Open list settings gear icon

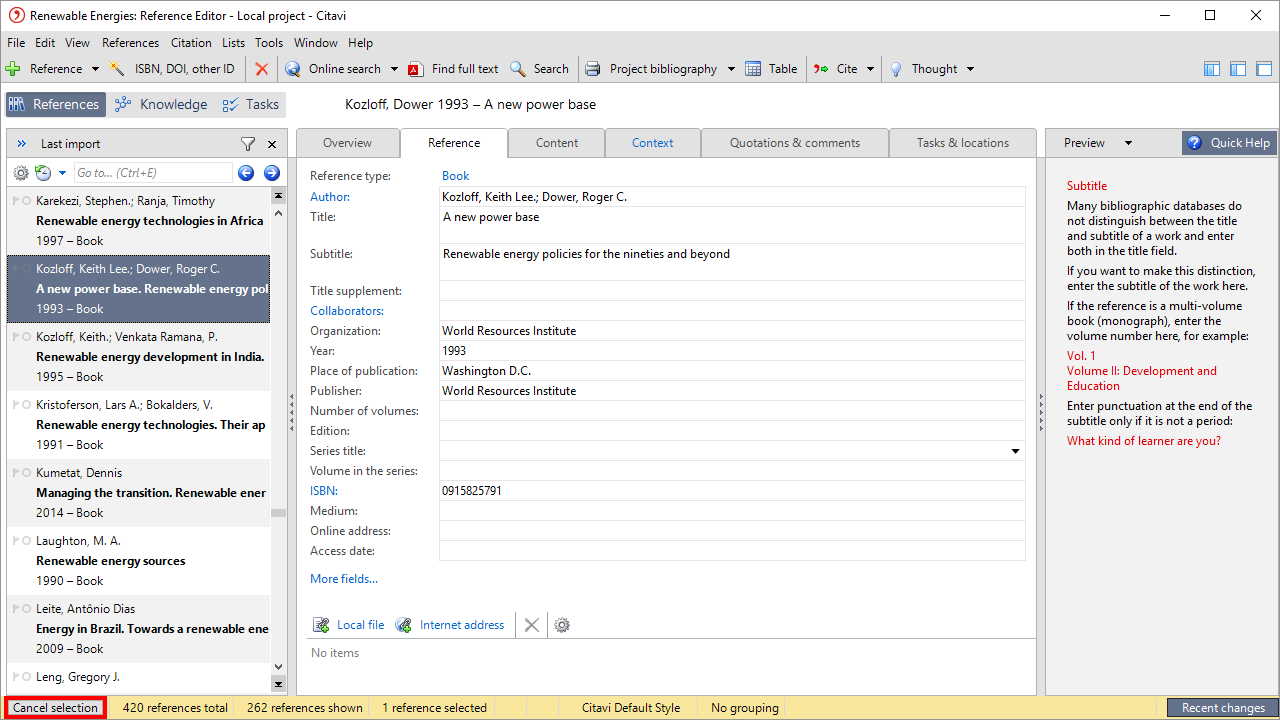[21, 173]
